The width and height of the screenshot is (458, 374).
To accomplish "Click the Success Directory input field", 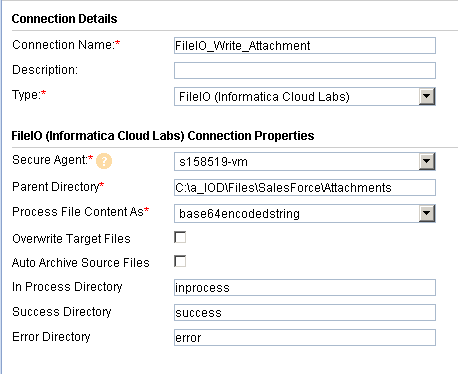I will pos(305,313).
